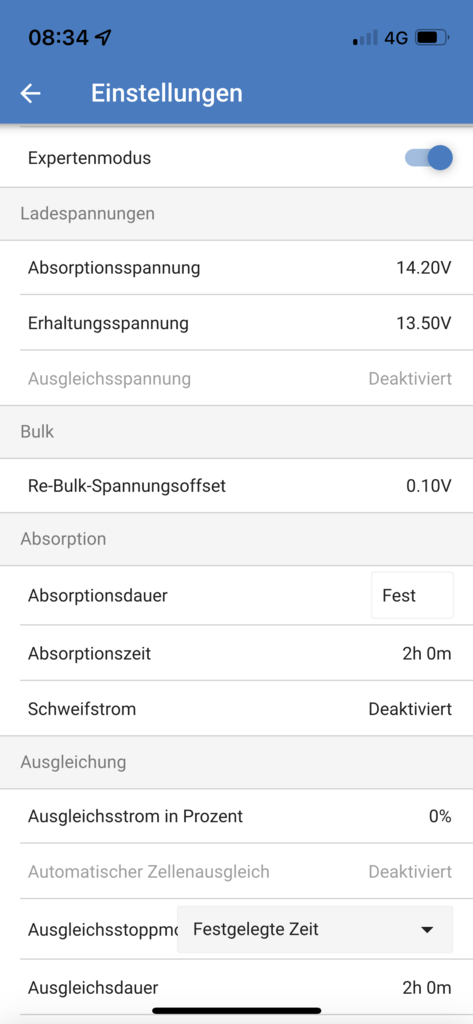Tap the battery icon in status bar

(432, 38)
